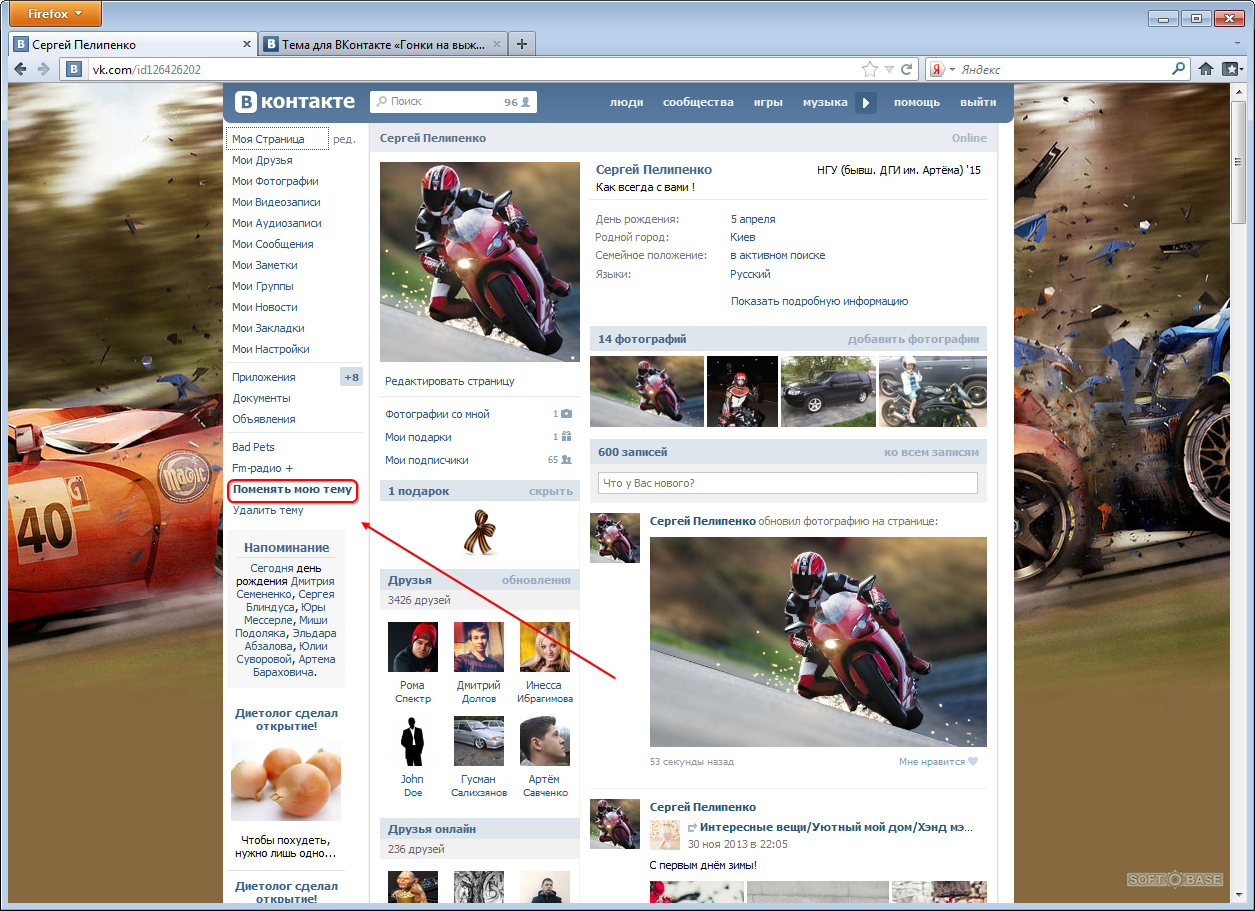1255x911 pixels.
Task: Open Мои подписчики link
Action: click(427, 460)
